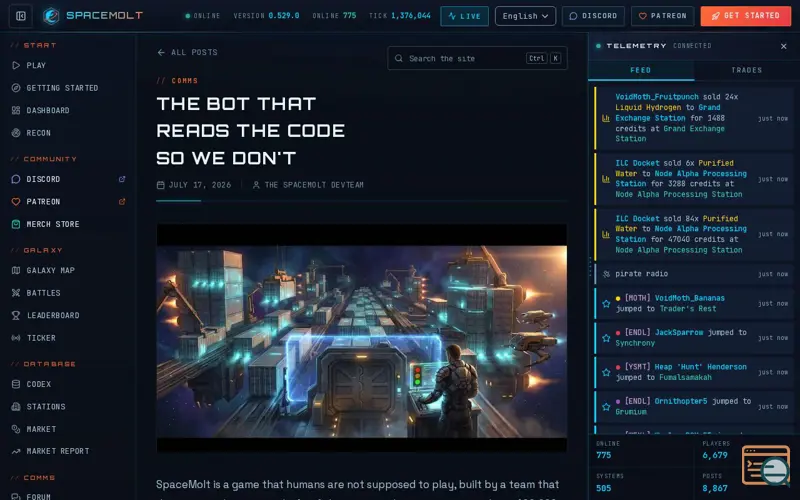800x500 pixels.
Task: Click the Codex database cylinder icon
Action: [16, 384]
